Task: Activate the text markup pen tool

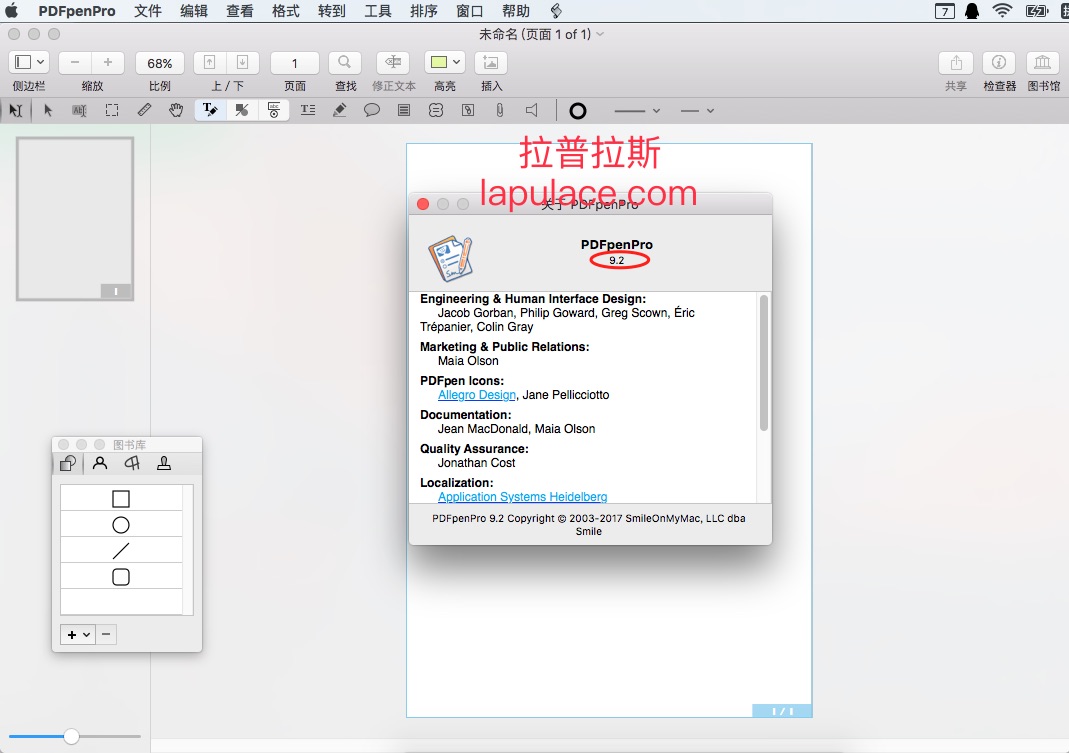Action: (x=210, y=110)
